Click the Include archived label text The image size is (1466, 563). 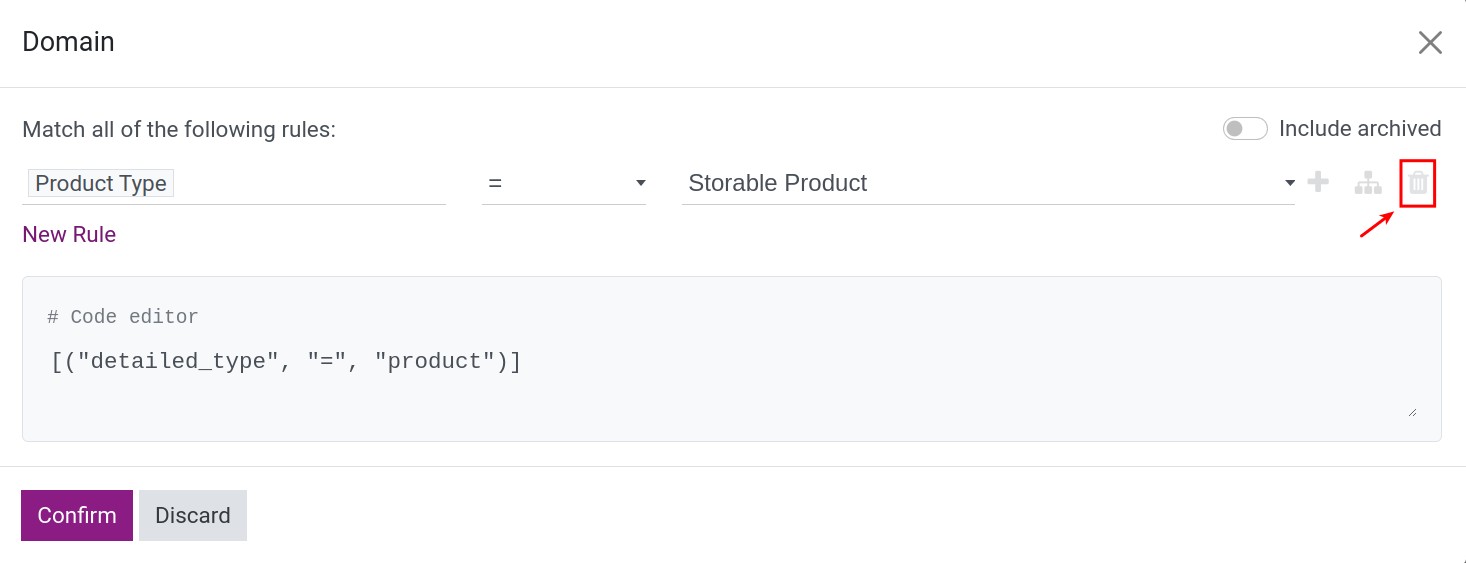[x=1360, y=129]
